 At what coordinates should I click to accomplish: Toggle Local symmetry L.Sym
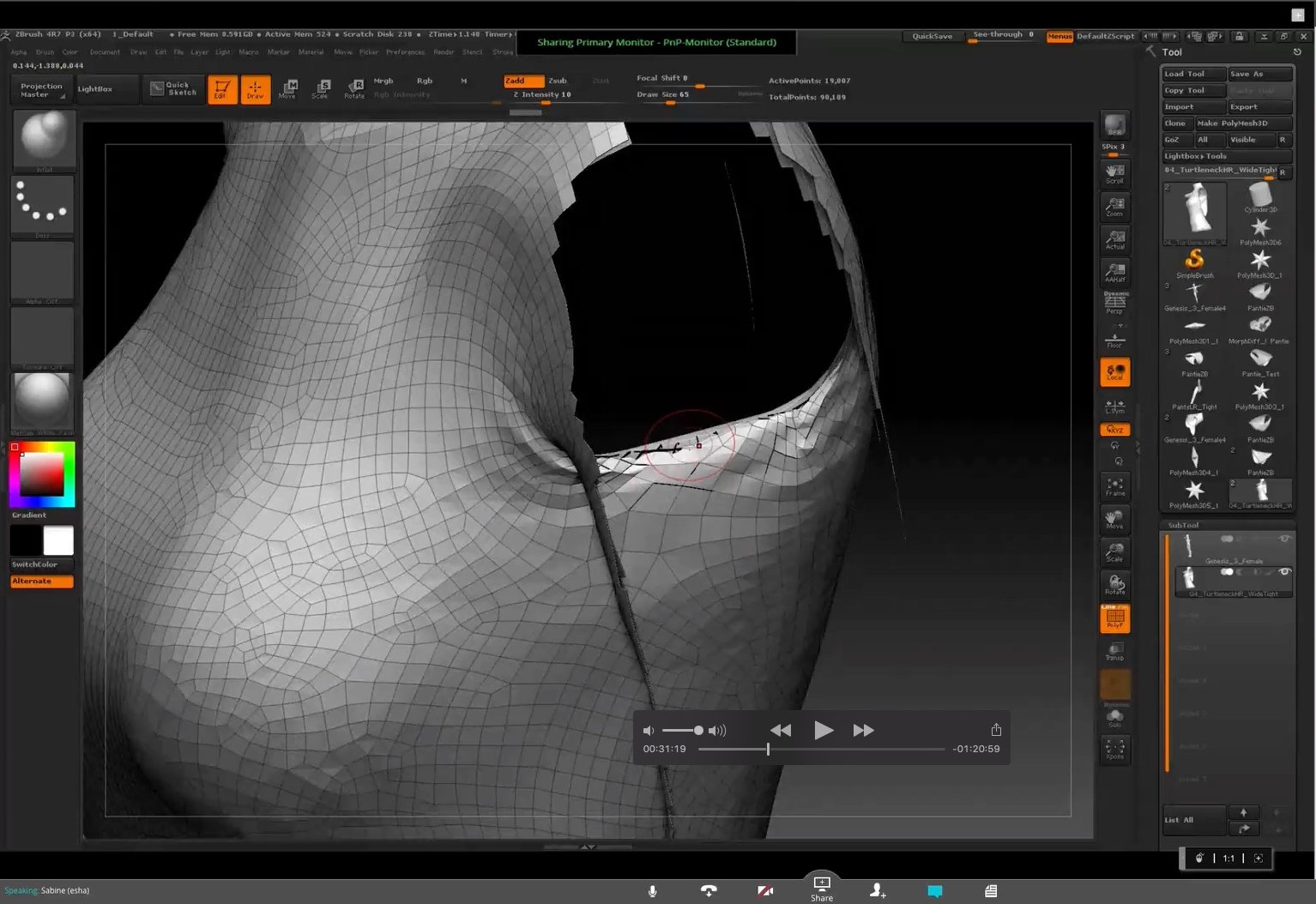click(x=1114, y=407)
